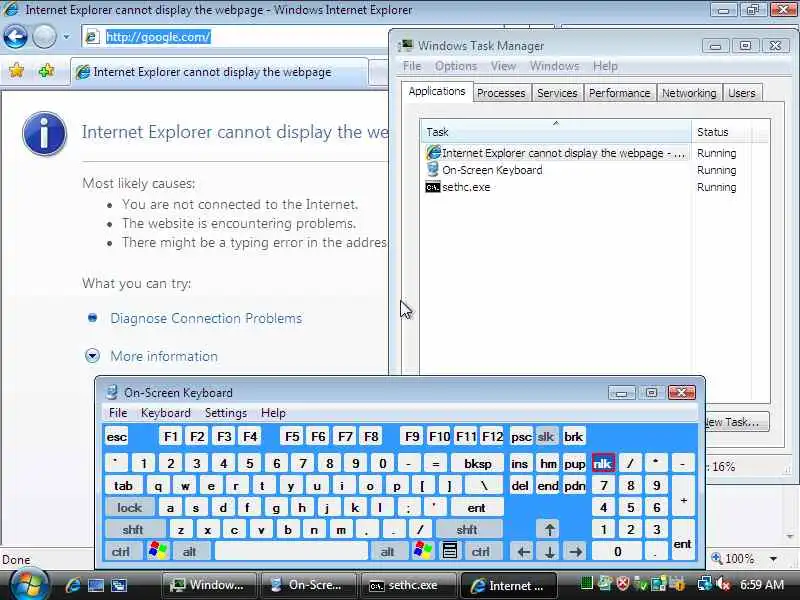800x600 pixels.
Task: Click the Switch between windows quick launch icon
Action: coord(119,585)
